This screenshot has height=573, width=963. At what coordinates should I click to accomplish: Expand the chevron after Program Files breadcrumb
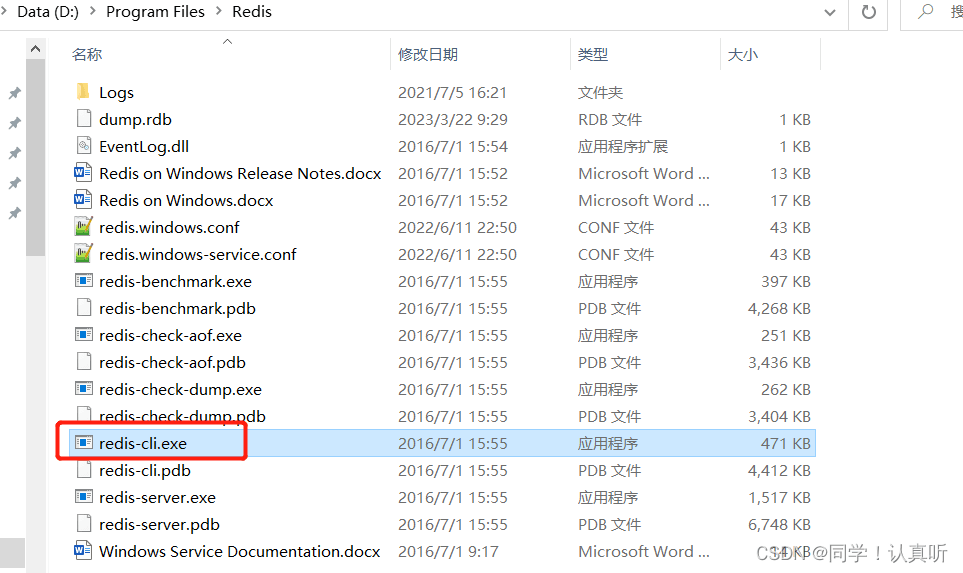(x=218, y=12)
